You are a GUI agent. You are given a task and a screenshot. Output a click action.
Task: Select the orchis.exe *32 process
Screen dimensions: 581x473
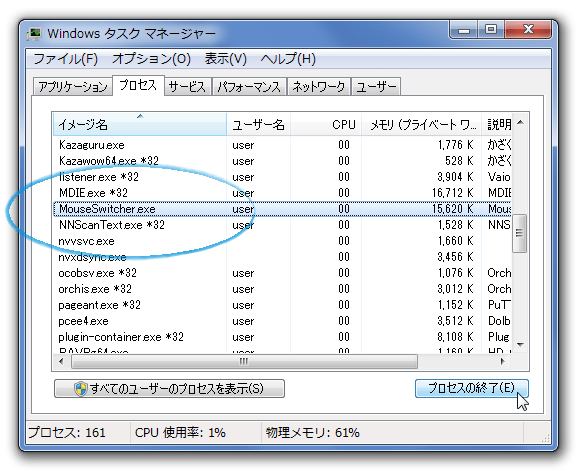(282, 289)
